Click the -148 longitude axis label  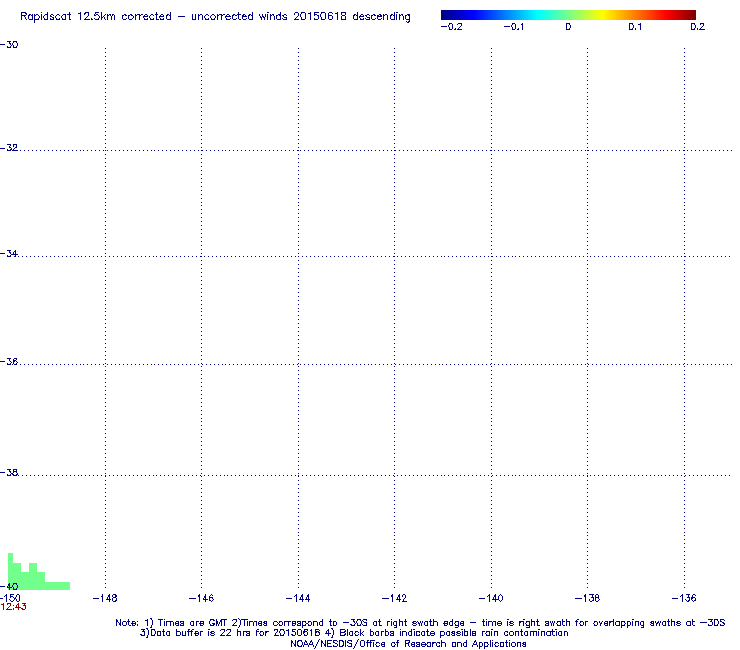pyautogui.click(x=105, y=599)
